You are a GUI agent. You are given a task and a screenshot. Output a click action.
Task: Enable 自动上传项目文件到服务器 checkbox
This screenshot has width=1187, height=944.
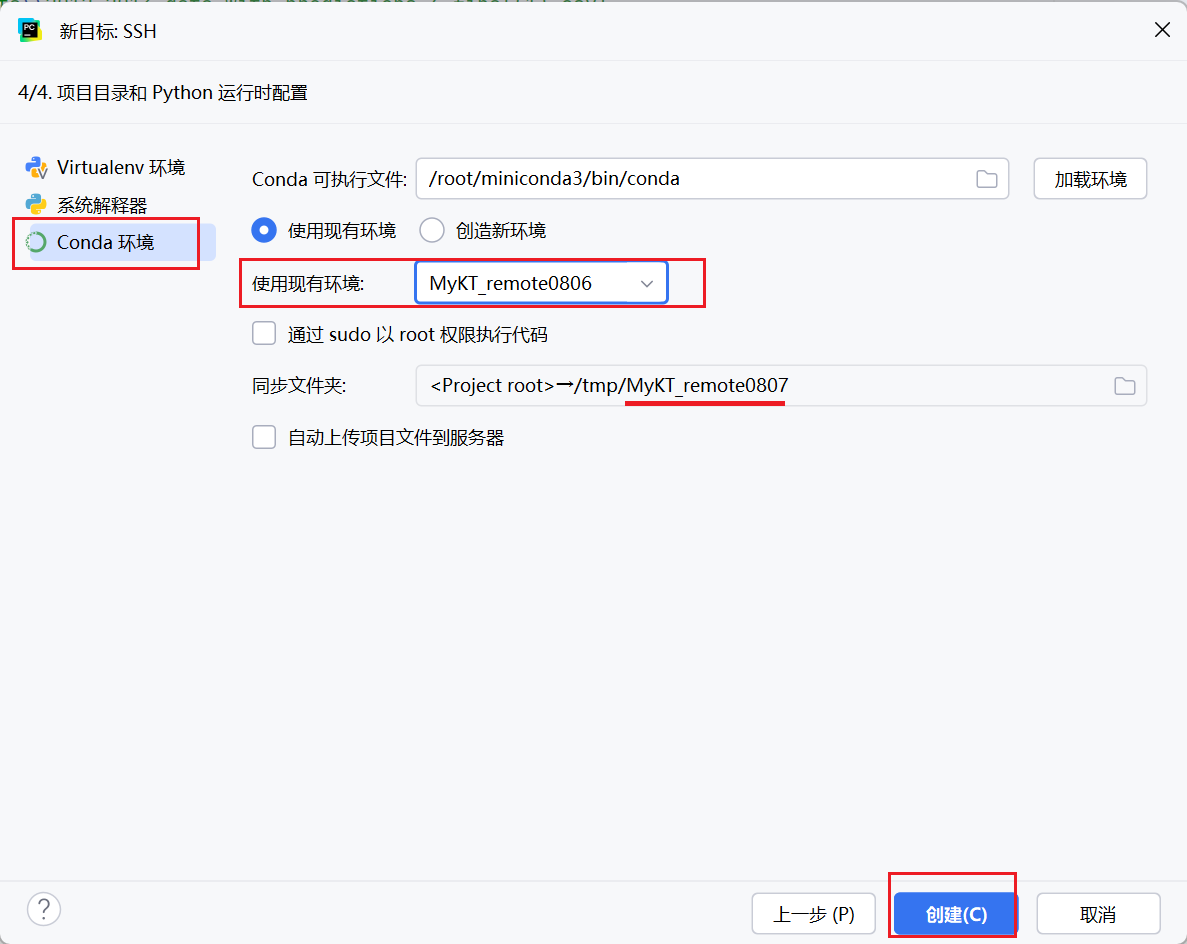[x=263, y=437]
